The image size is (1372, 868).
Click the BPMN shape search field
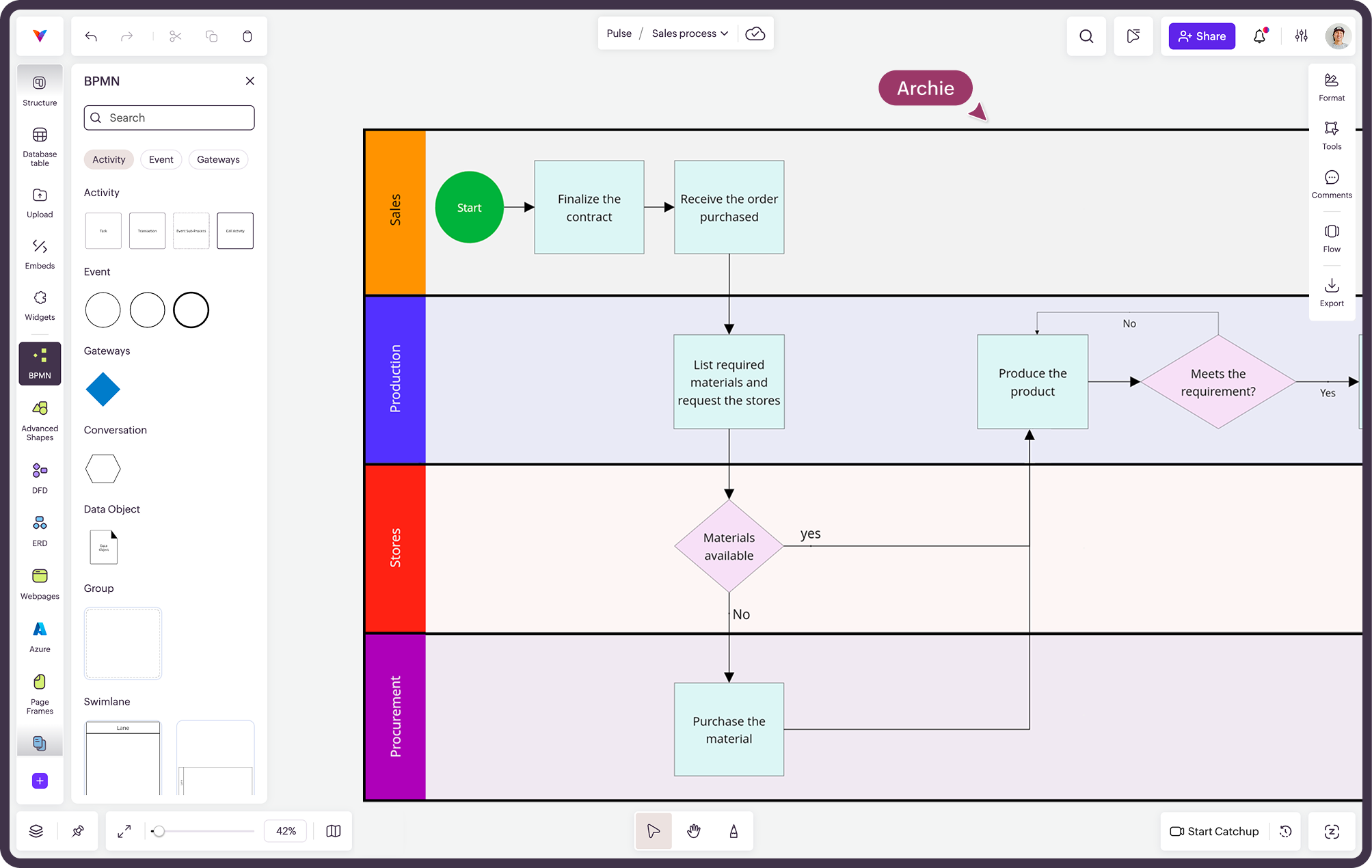(169, 118)
